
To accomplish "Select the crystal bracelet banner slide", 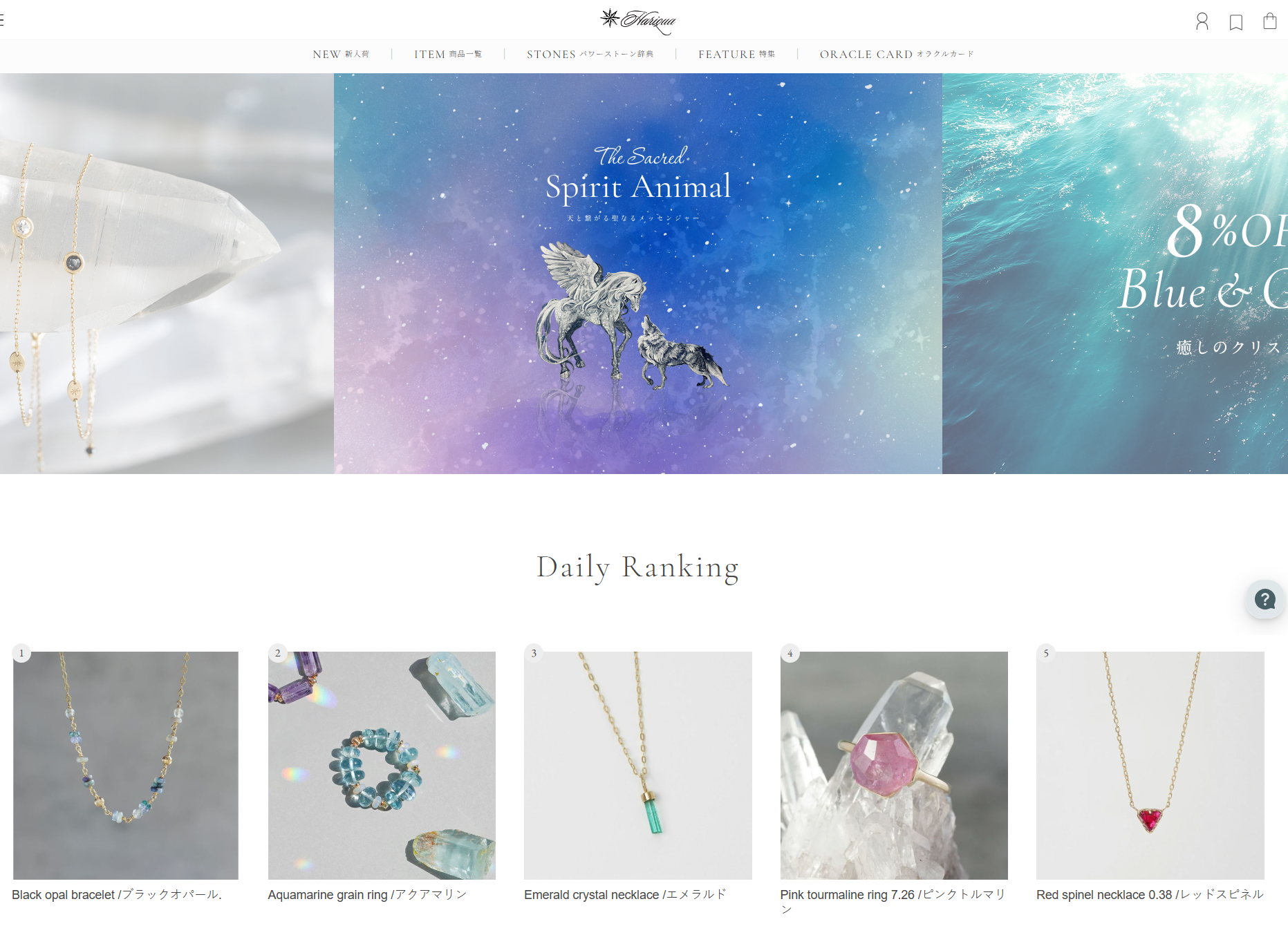I will pos(167,274).
